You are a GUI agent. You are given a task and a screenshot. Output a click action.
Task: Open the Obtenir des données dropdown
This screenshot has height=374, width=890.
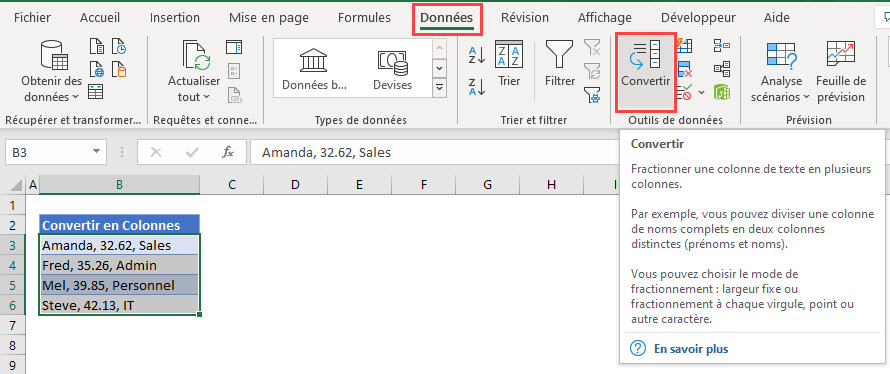pyautogui.click(x=51, y=71)
